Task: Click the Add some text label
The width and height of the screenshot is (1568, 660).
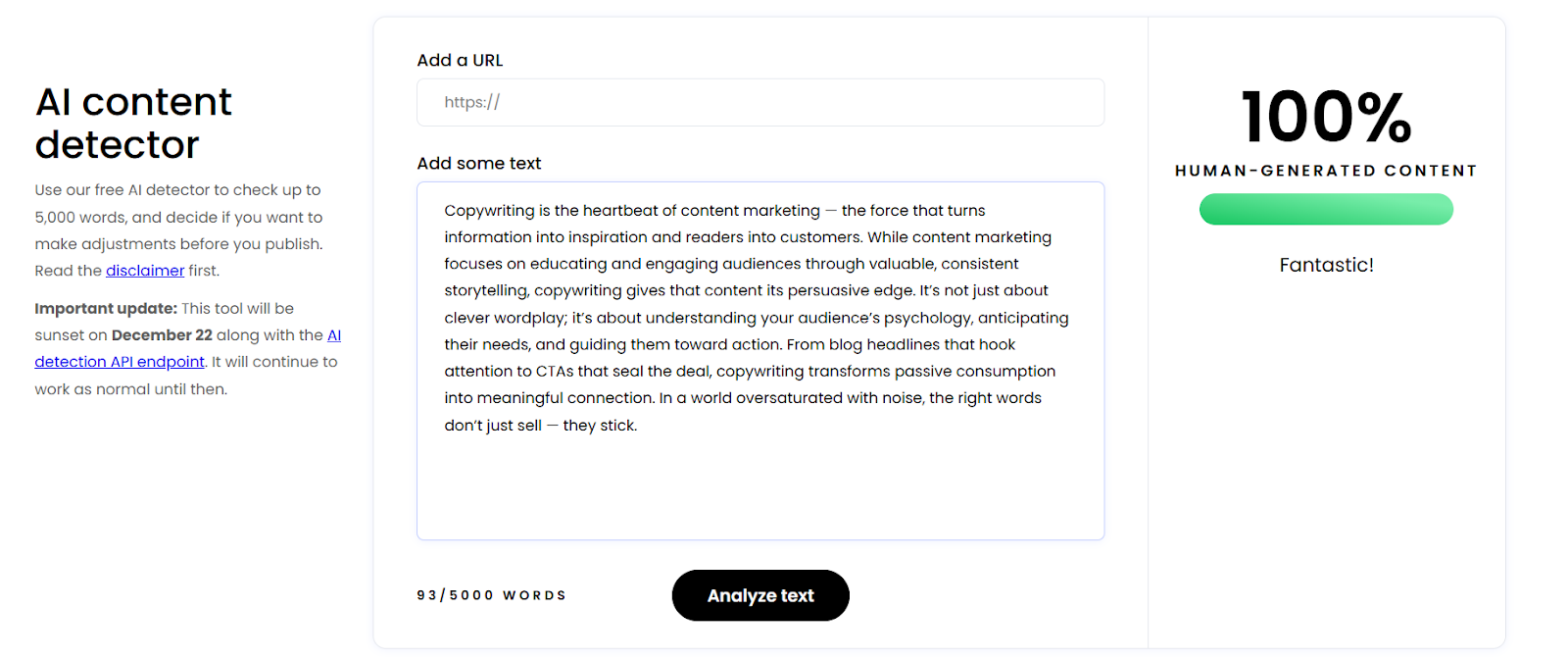Action: click(x=478, y=163)
